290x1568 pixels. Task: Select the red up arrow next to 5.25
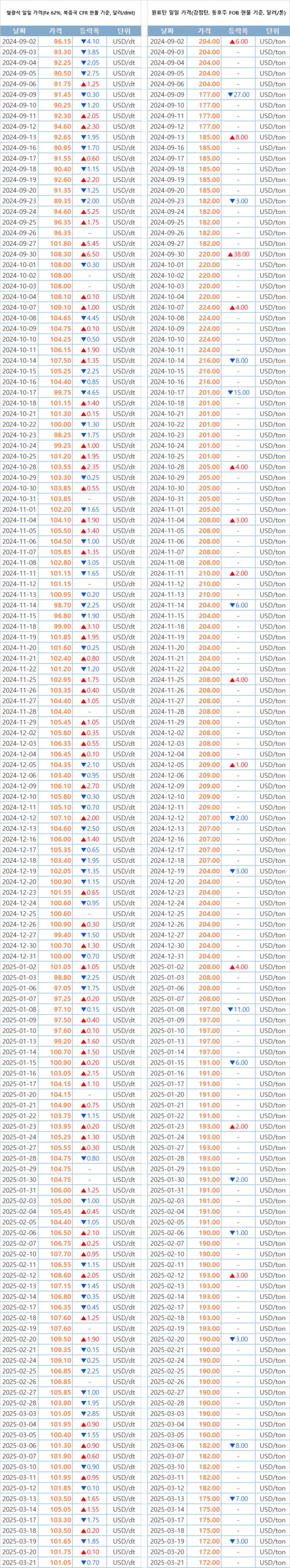(83, 212)
